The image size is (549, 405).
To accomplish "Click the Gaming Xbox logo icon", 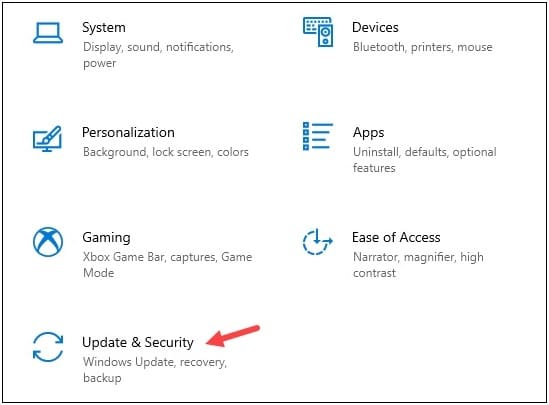I will [48, 242].
